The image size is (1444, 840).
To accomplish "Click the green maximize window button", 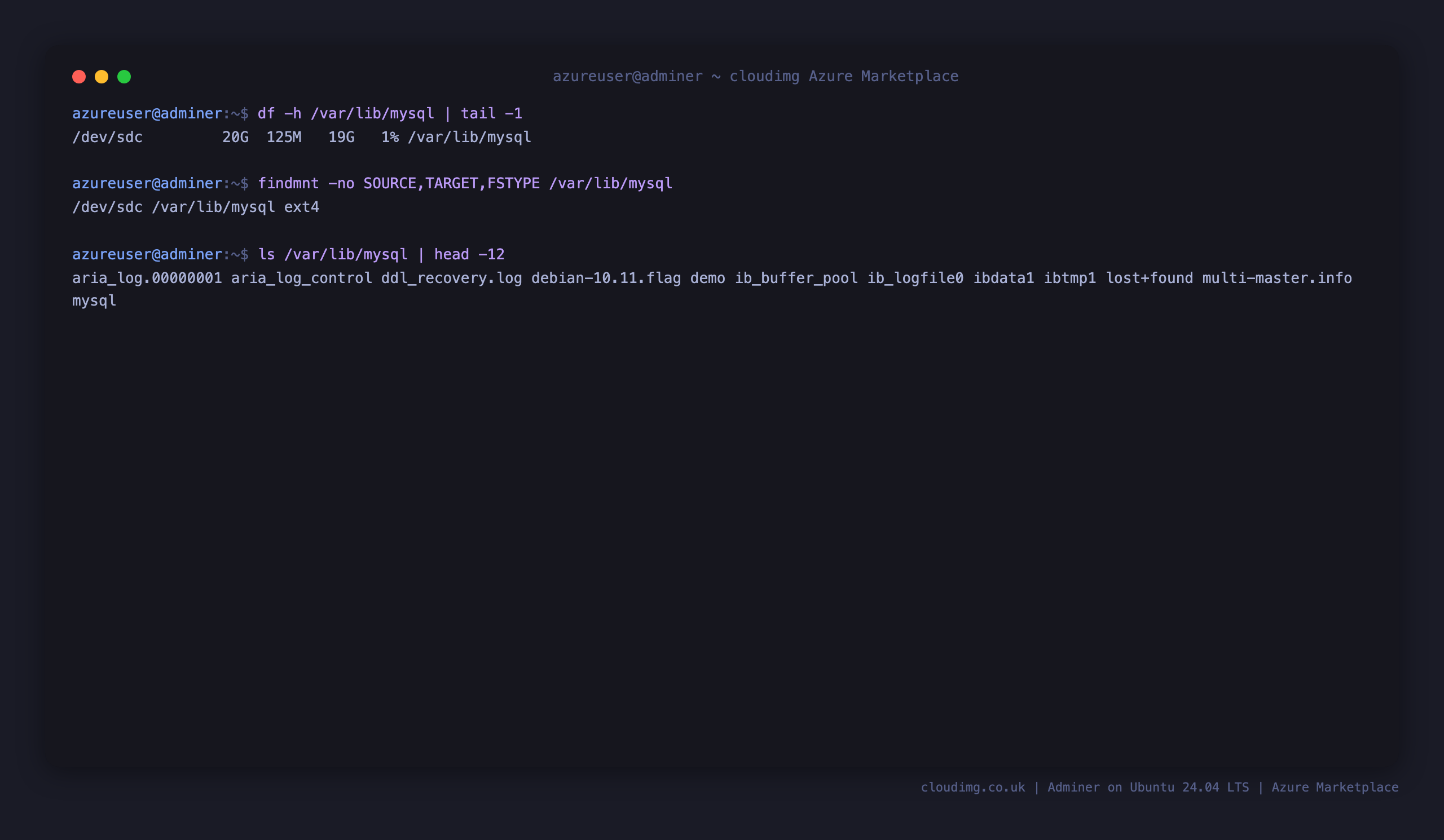I will pyautogui.click(x=124, y=77).
